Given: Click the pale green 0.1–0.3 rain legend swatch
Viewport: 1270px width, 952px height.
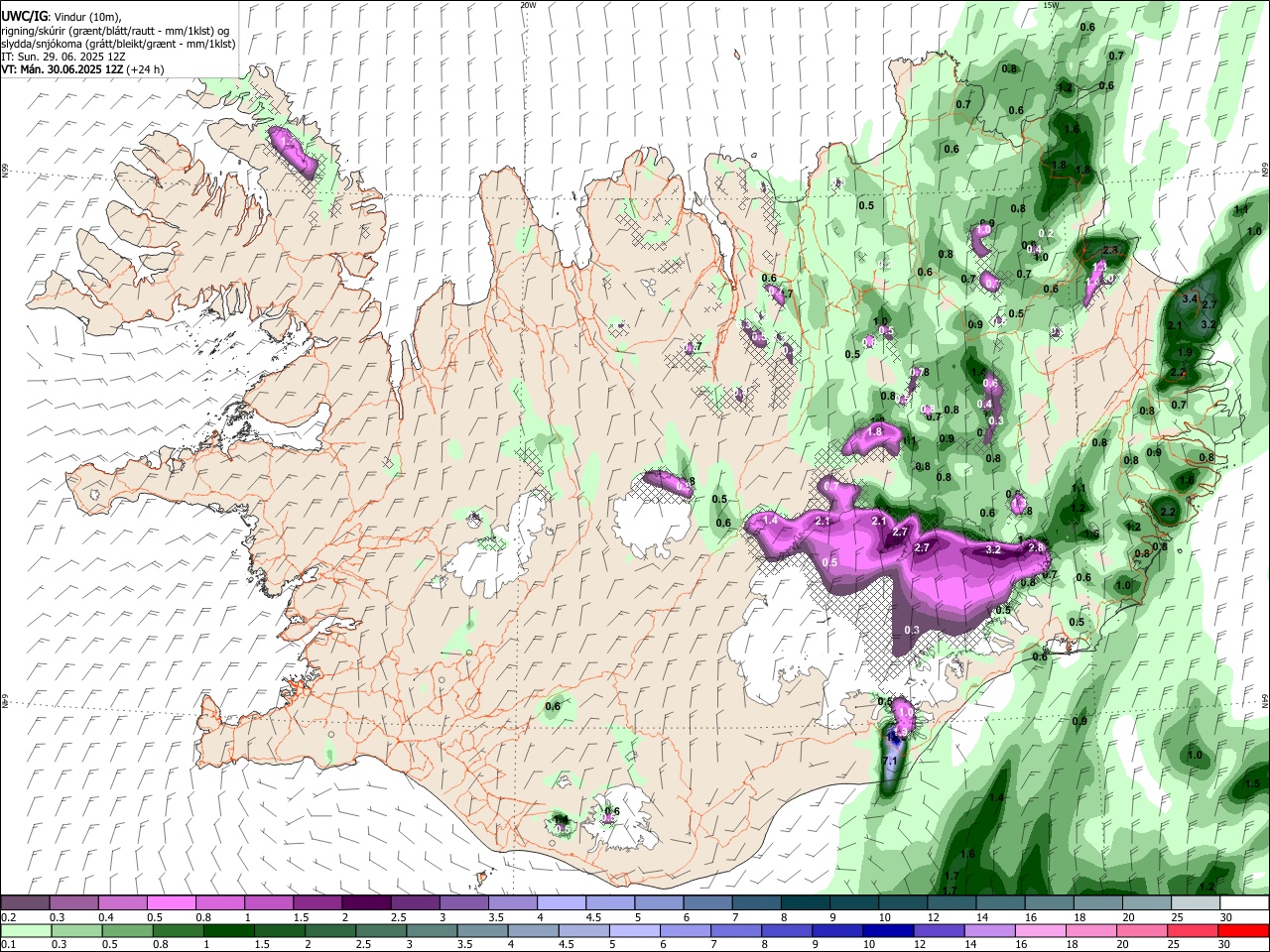Looking at the screenshot, I should [27, 931].
